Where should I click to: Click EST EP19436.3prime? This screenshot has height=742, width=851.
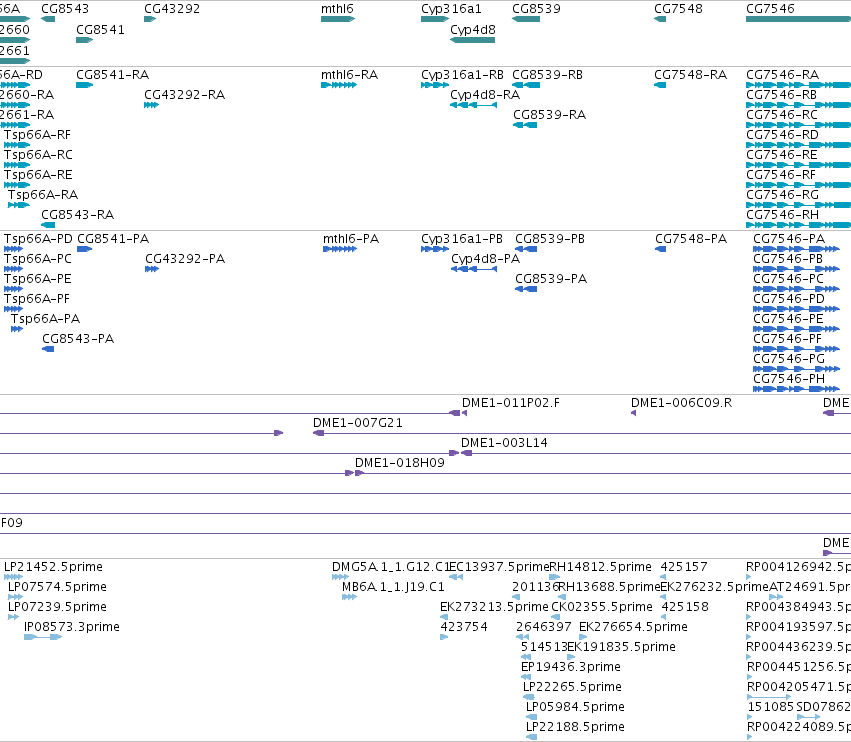(570, 667)
